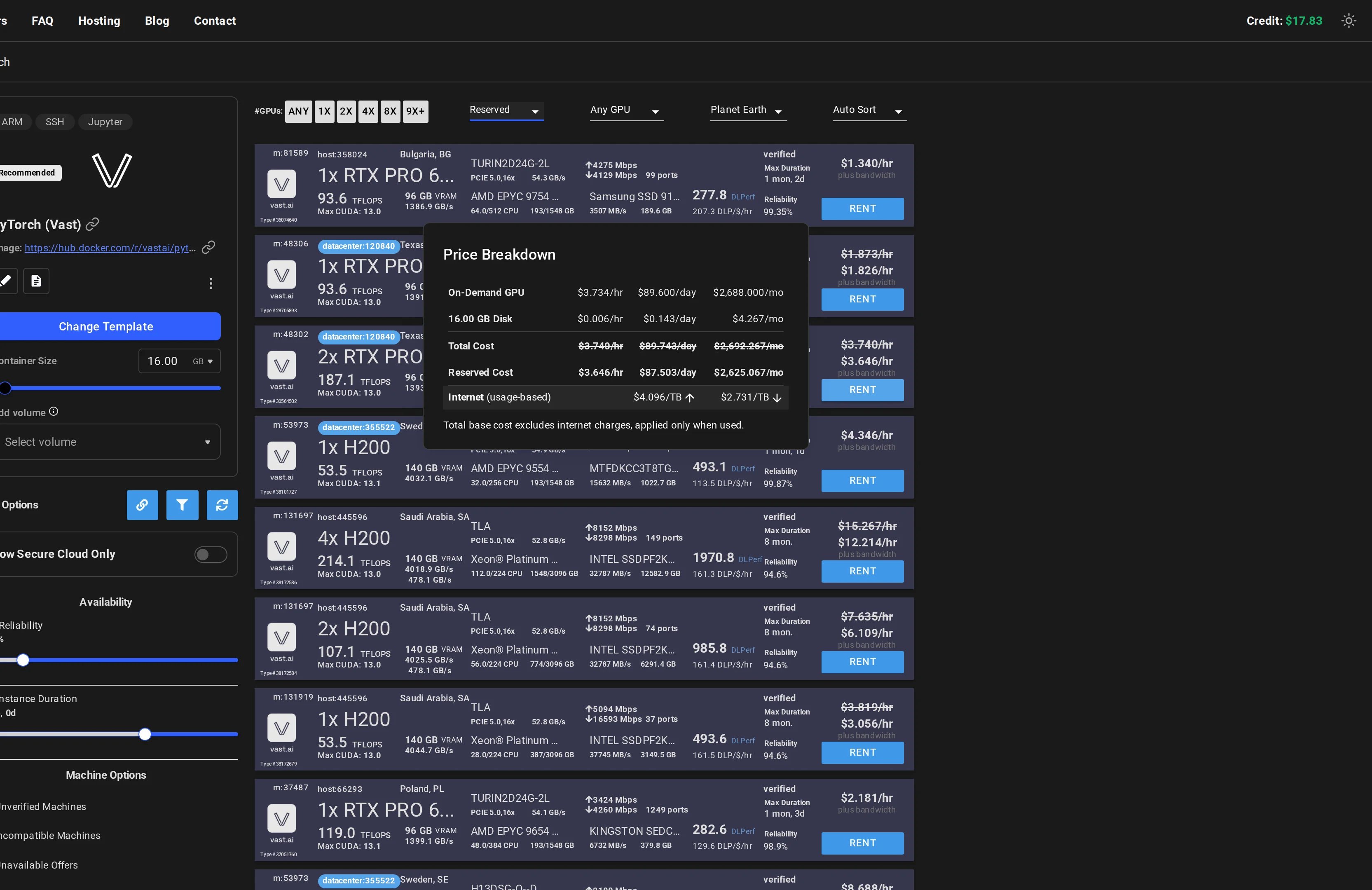Click the PyTorch (Vast) template title
Screen dimensions: 1372x890
(x=40, y=224)
